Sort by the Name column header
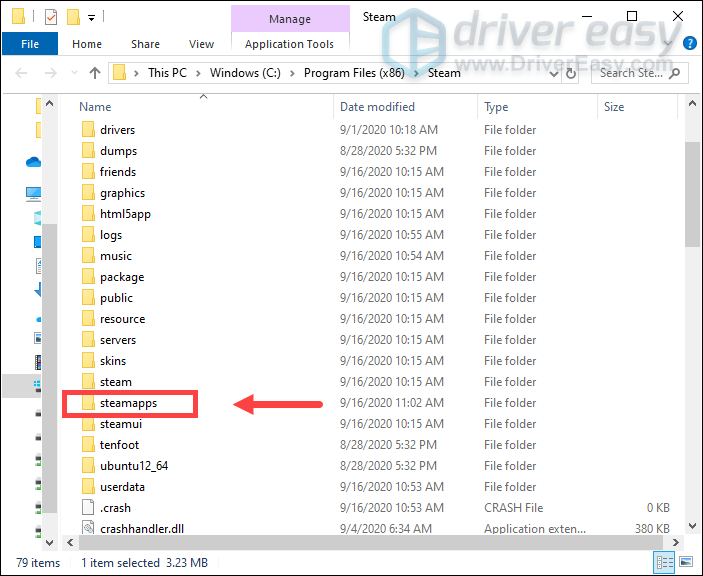This screenshot has height=576, width=703. (95, 107)
